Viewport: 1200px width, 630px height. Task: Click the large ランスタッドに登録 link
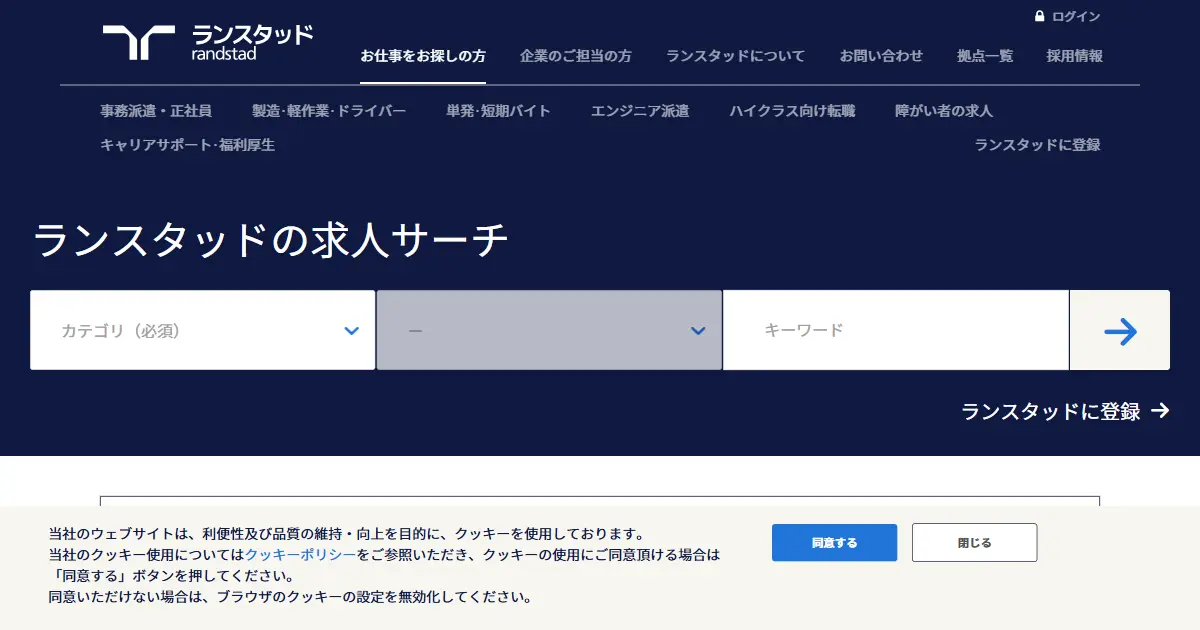point(1051,411)
